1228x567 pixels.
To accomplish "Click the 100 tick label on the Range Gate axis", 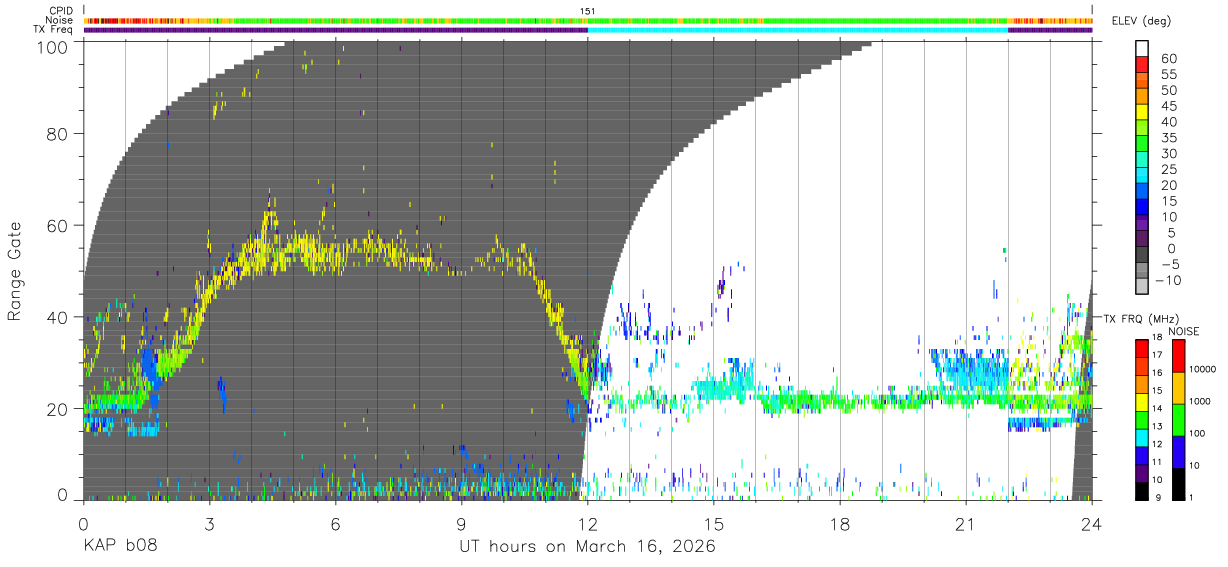I will coord(52,45).
